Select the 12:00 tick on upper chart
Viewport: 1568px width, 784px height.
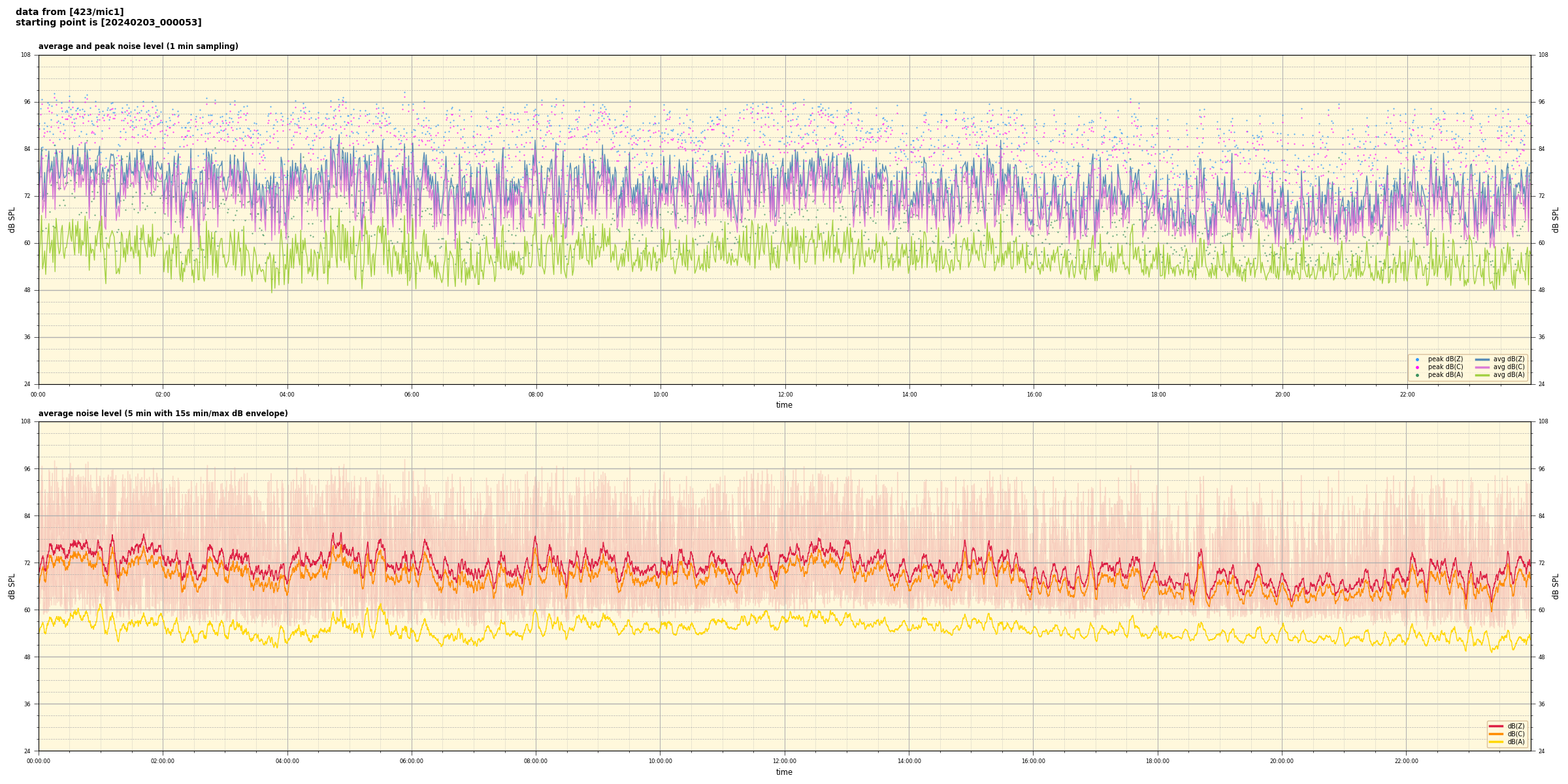[x=785, y=395]
